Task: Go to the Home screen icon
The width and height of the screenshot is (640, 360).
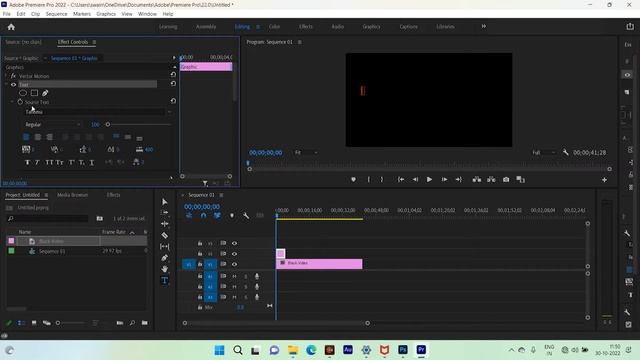Action: pyautogui.click(x=11, y=27)
